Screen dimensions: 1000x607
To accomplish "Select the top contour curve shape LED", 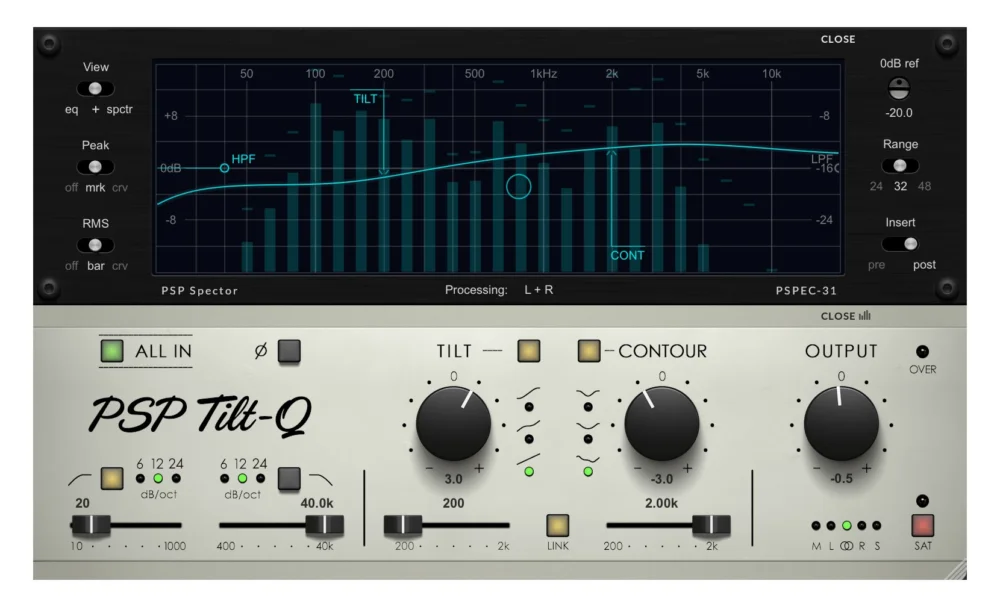I will coord(588,407).
